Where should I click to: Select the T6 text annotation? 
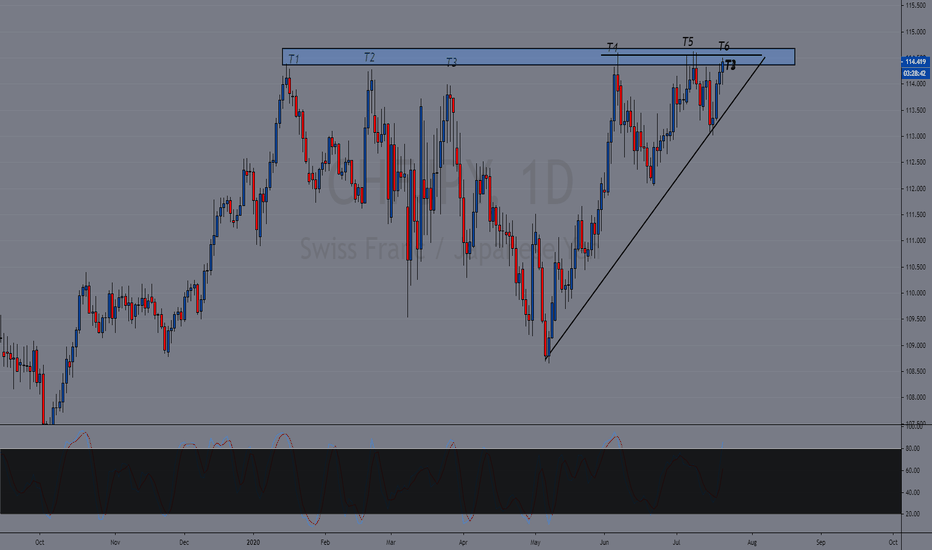pos(723,46)
